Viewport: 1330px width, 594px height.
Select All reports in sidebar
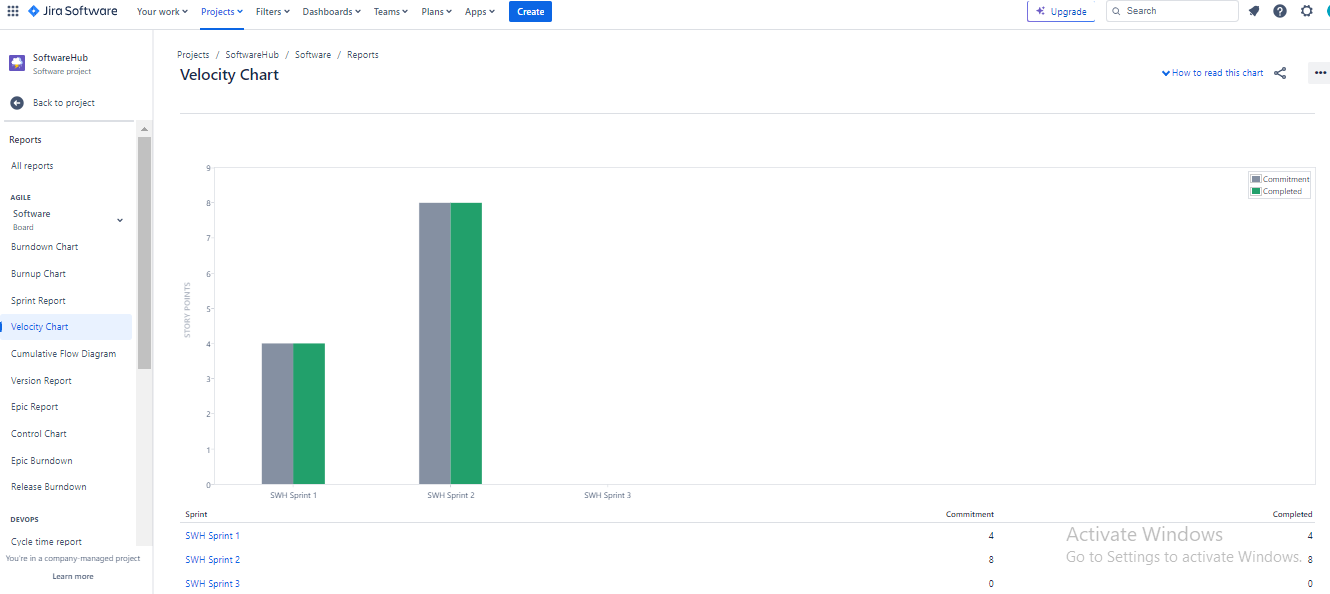pyautogui.click(x=32, y=166)
